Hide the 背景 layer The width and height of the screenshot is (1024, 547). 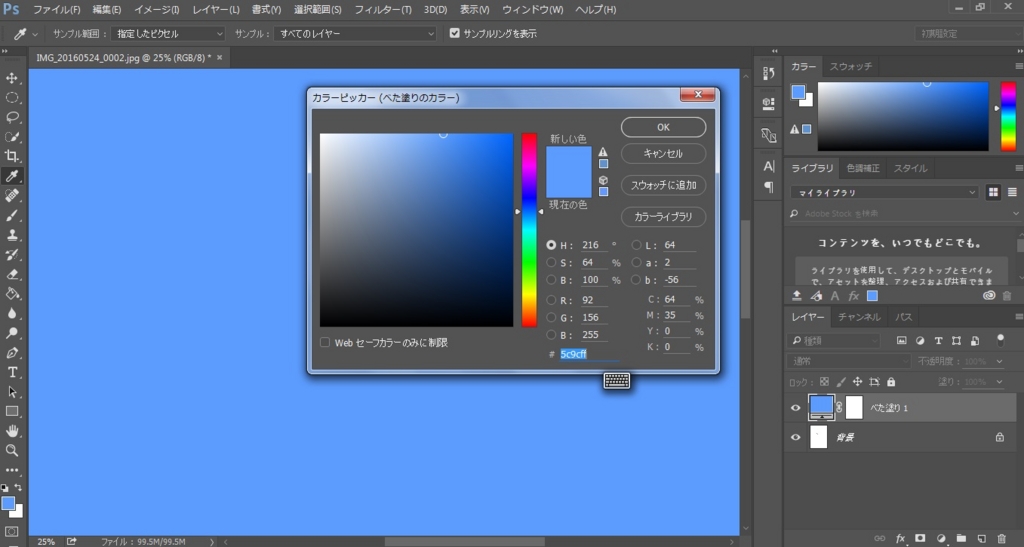pos(795,437)
